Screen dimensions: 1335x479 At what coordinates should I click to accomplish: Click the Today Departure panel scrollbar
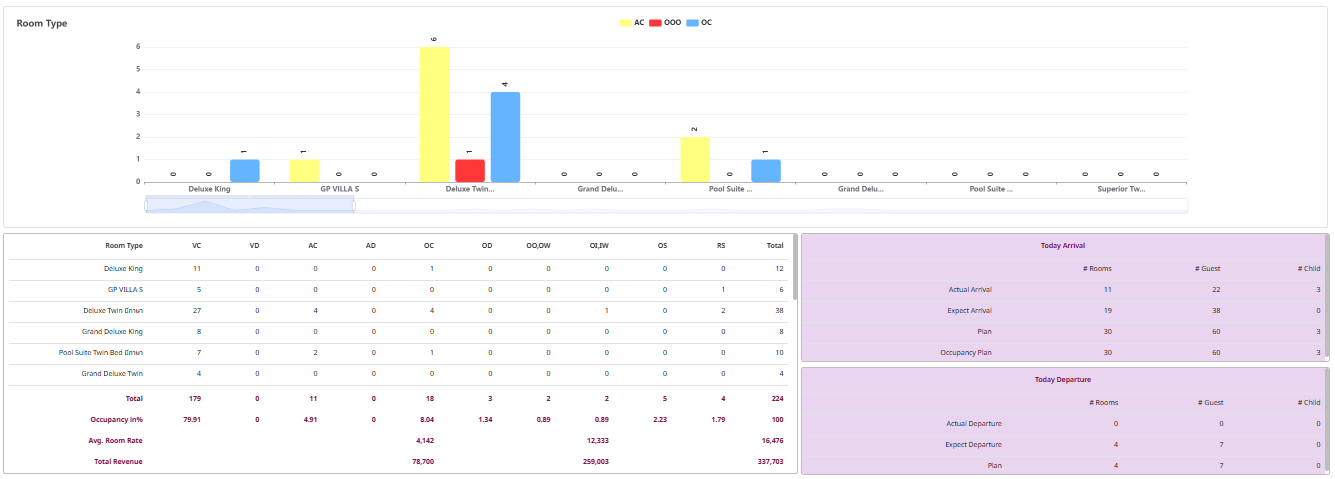coord(1327,420)
